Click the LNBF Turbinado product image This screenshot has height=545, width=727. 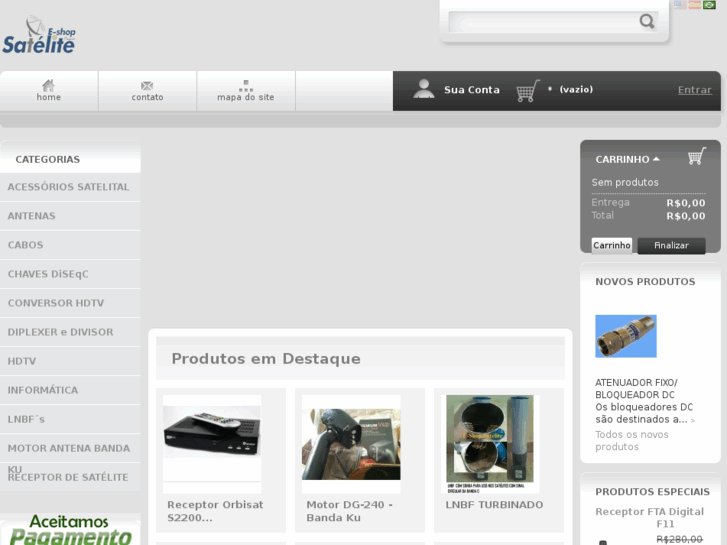point(490,444)
